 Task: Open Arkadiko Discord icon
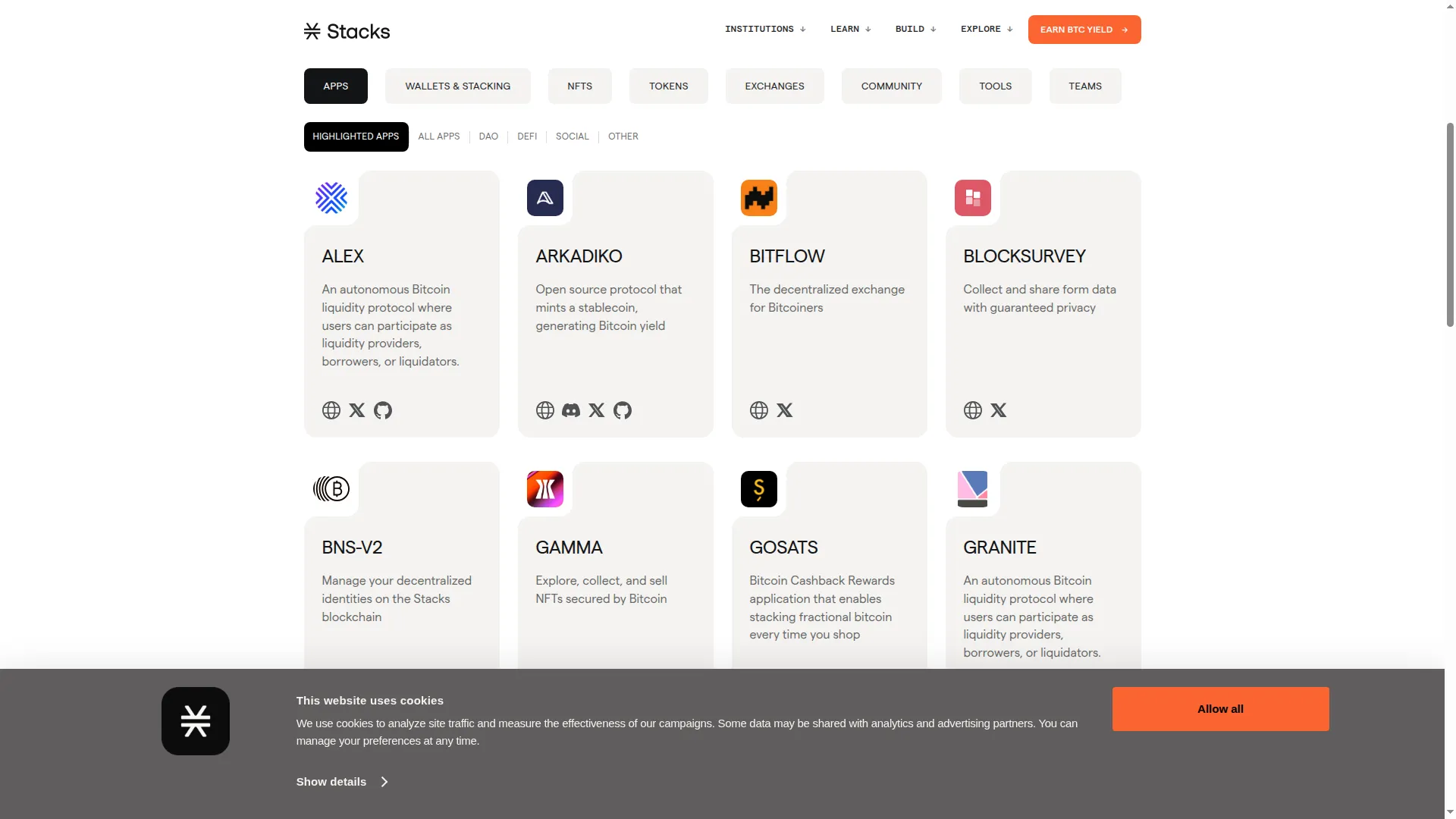click(x=571, y=410)
